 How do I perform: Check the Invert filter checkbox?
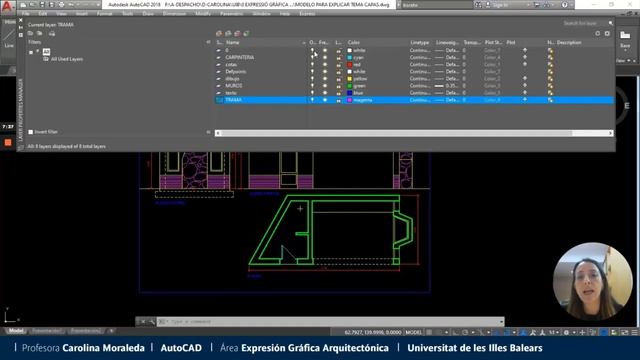point(31,132)
